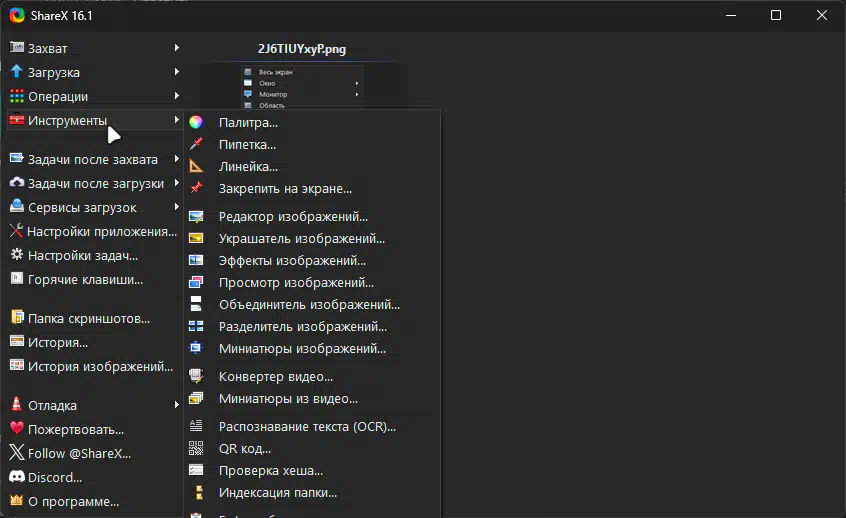Click the heart icon next to Пожертвовать
Viewport: 846px width, 518px height.
tap(17, 429)
